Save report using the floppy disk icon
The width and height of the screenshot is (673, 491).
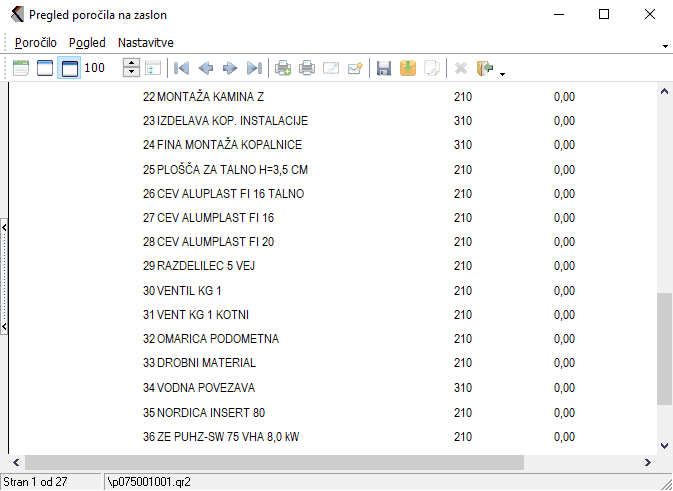tap(383, 68)
